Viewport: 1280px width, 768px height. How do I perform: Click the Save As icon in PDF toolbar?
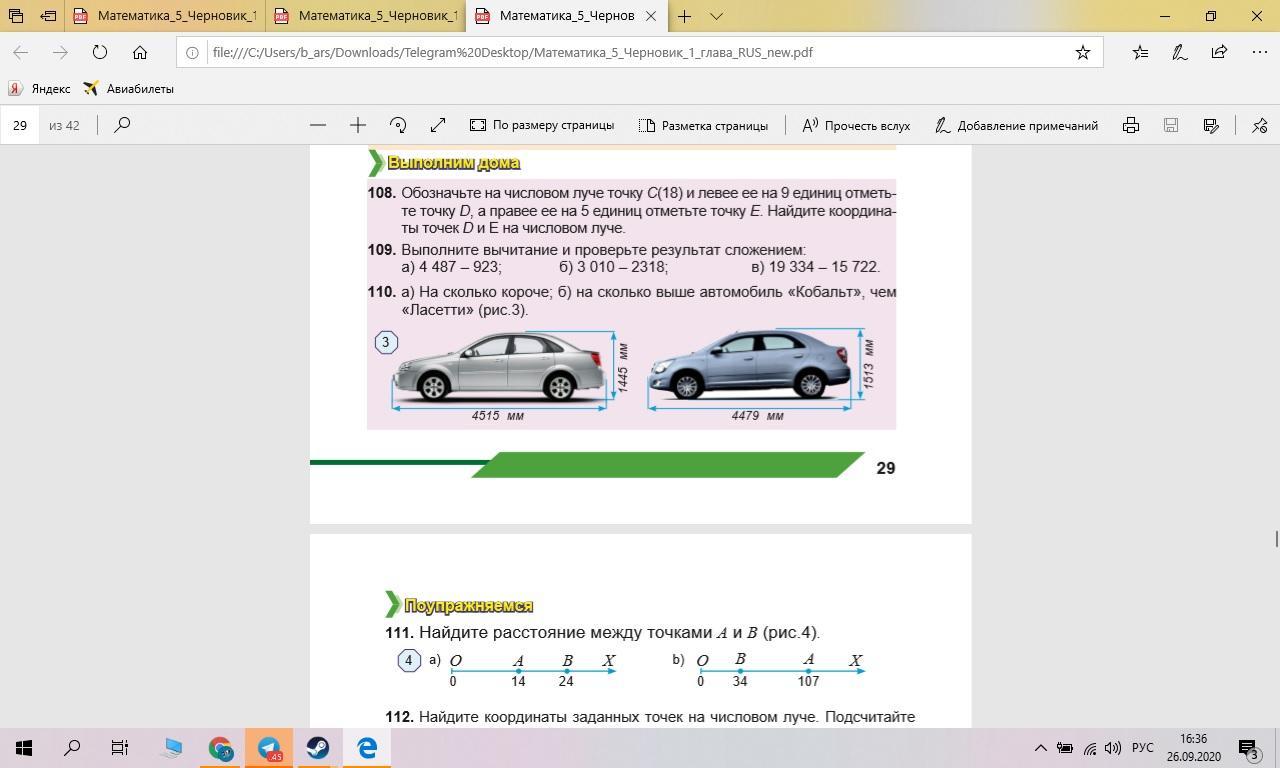(1211, 125)
